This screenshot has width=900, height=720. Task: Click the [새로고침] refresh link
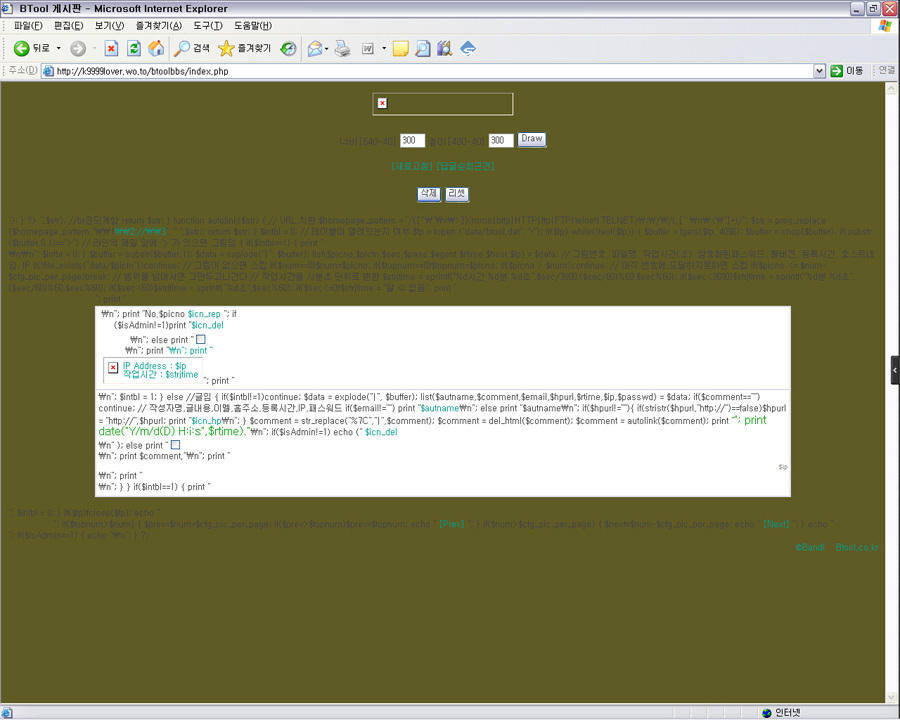tap(413, 166)
